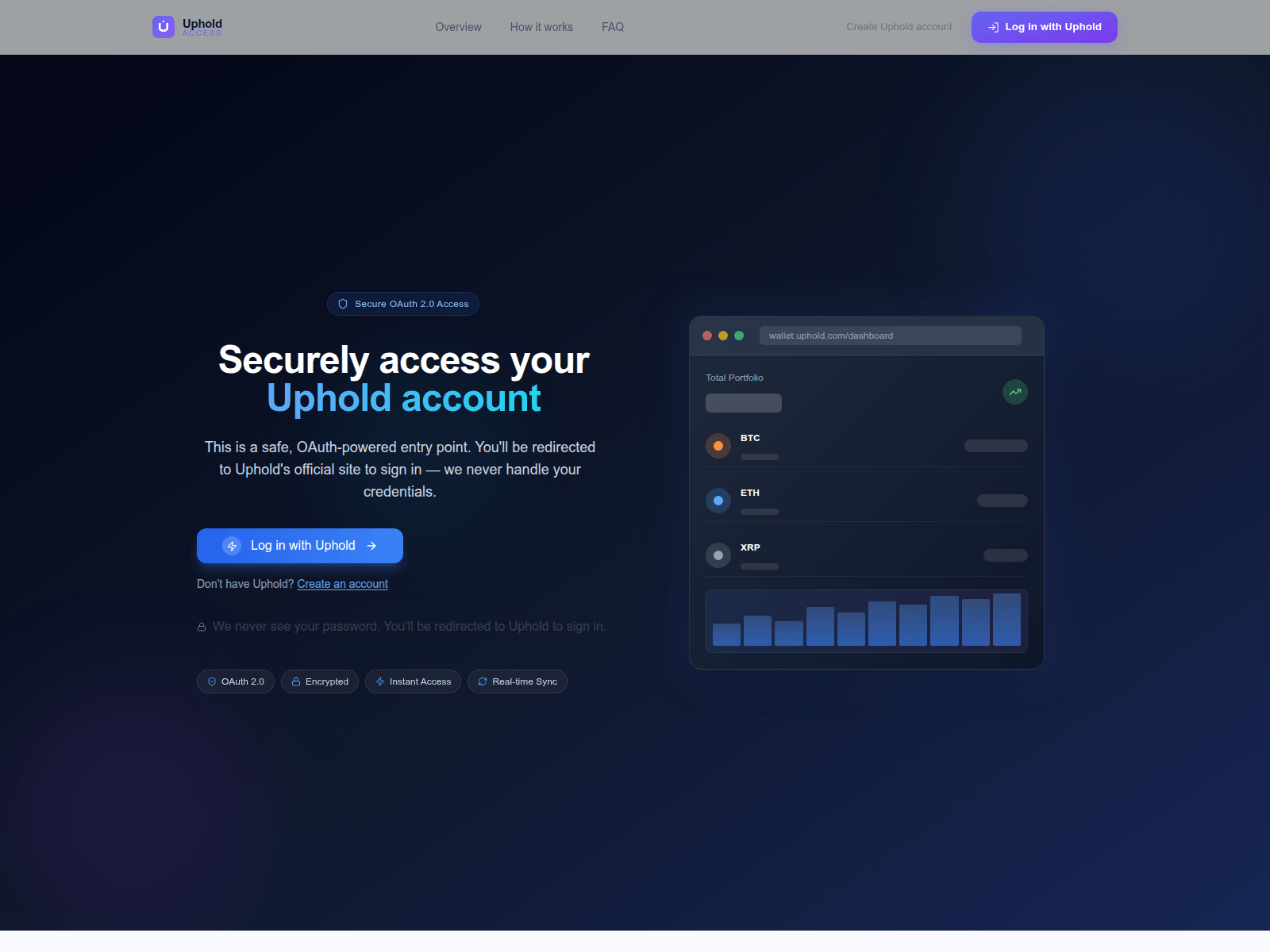Click the purple Log in with Uphold header button
Viewport: 1270px width, 952px height.
pos(1045,27)
